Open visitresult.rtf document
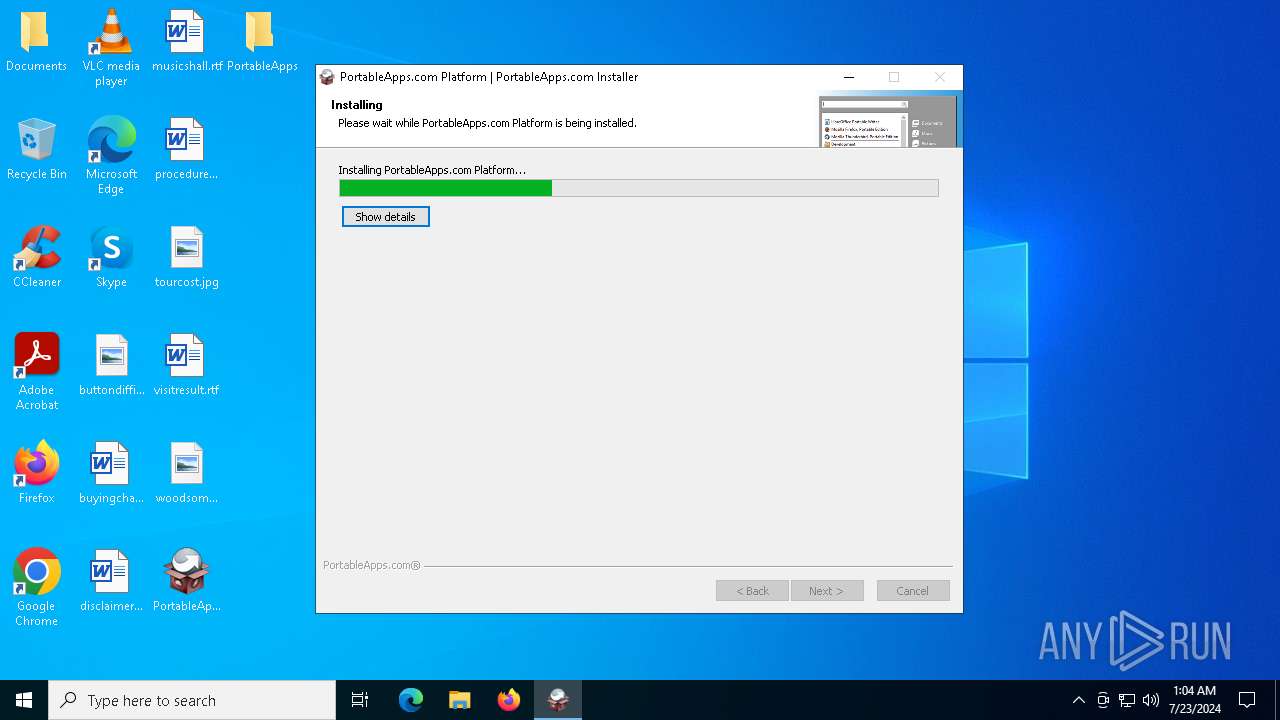The height and width of the screenshot is (720, 1280). (186, 365)
